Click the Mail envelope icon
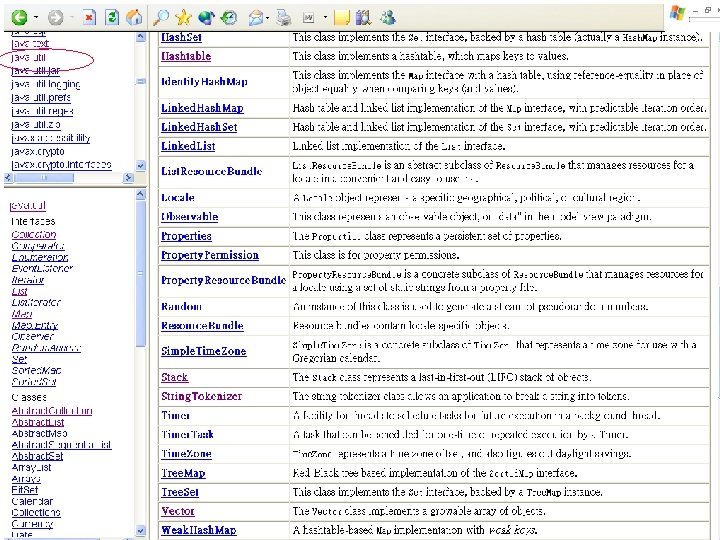Screen dimensions: 720x540 click(x=255, y=18)
